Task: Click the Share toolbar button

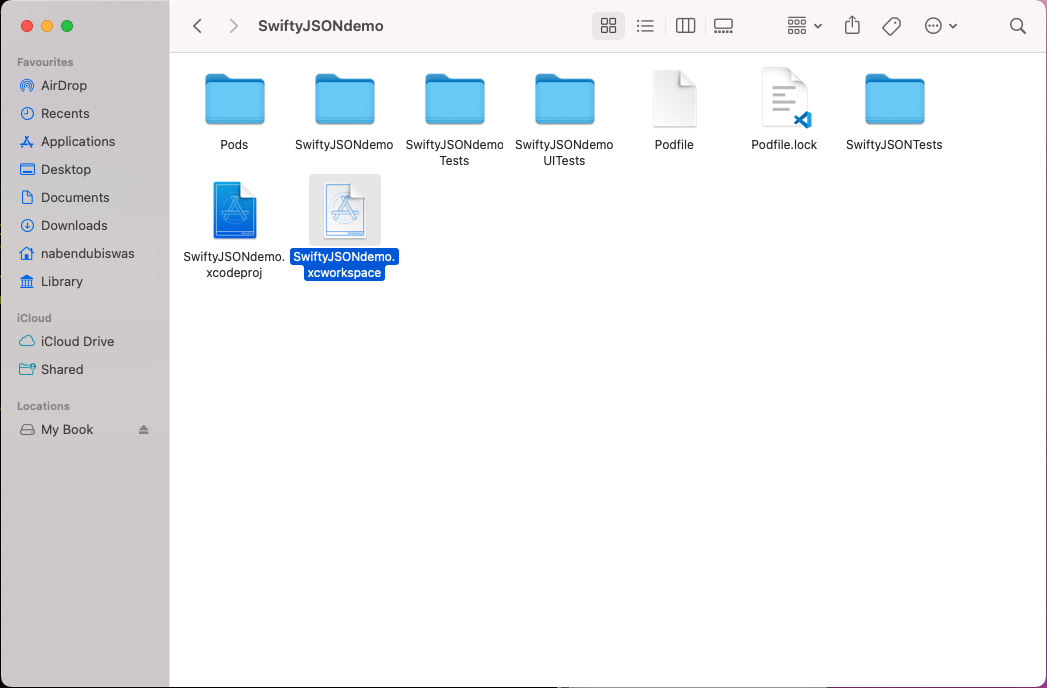Action: [x=852, y=26]
